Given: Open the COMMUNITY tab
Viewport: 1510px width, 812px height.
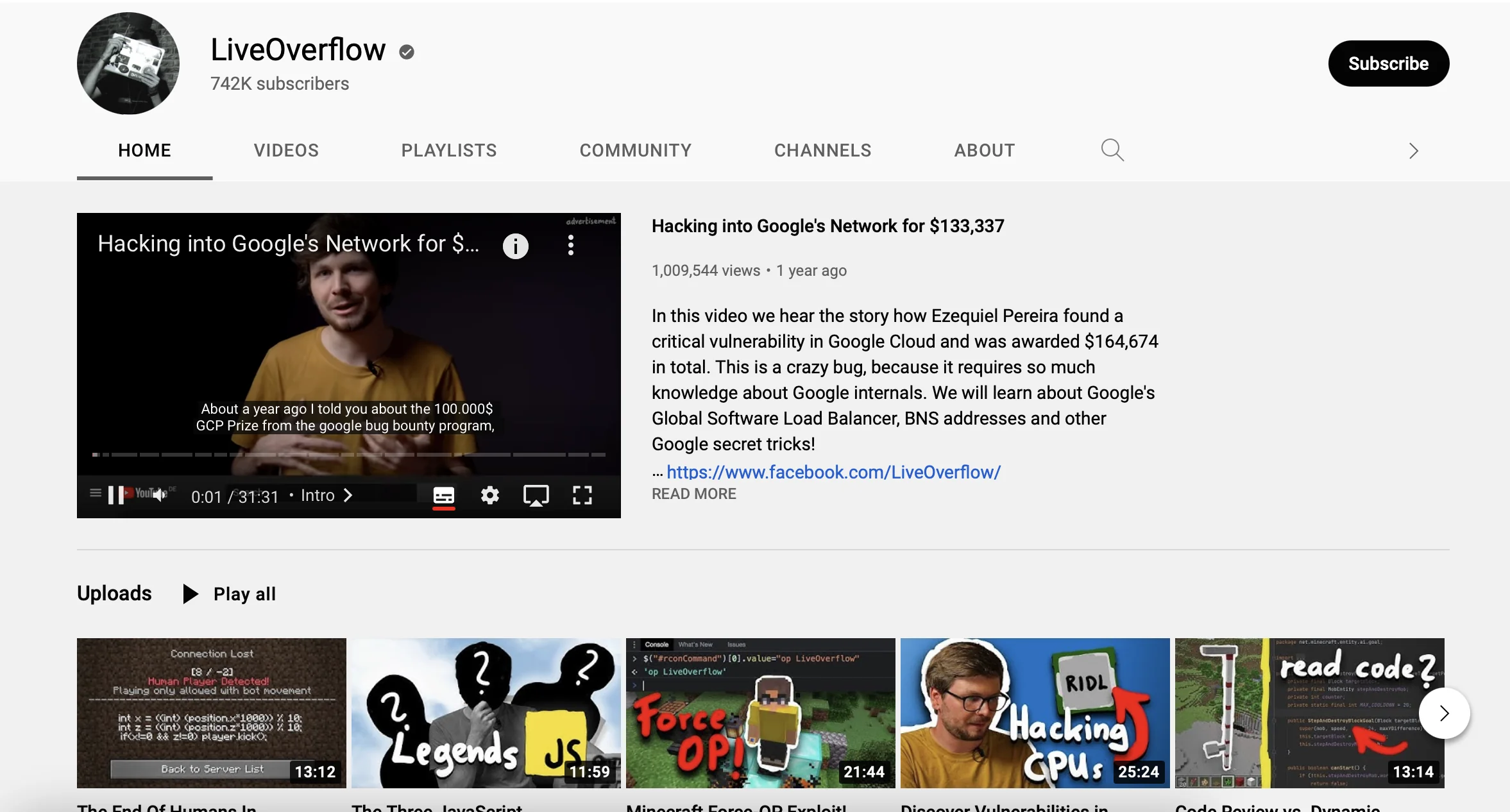Looking at the screenshot, I should pos(636,150).
